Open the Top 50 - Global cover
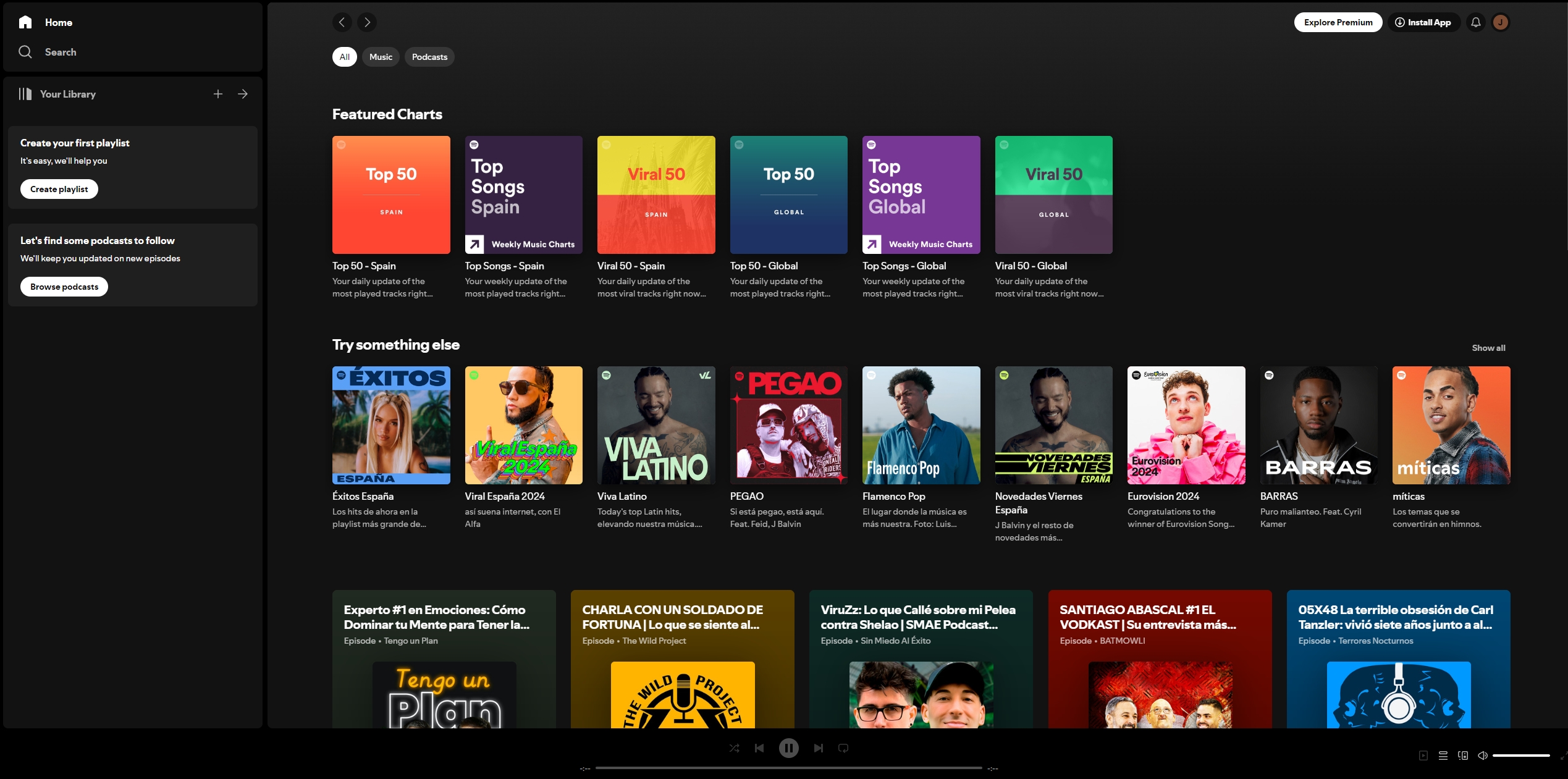This screenshot has width=1568, height=779. [789, 195]
